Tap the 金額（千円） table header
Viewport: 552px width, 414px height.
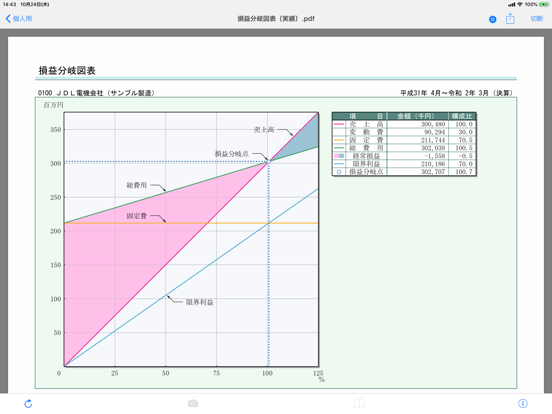pyautogui.click(x=418, y=116)
